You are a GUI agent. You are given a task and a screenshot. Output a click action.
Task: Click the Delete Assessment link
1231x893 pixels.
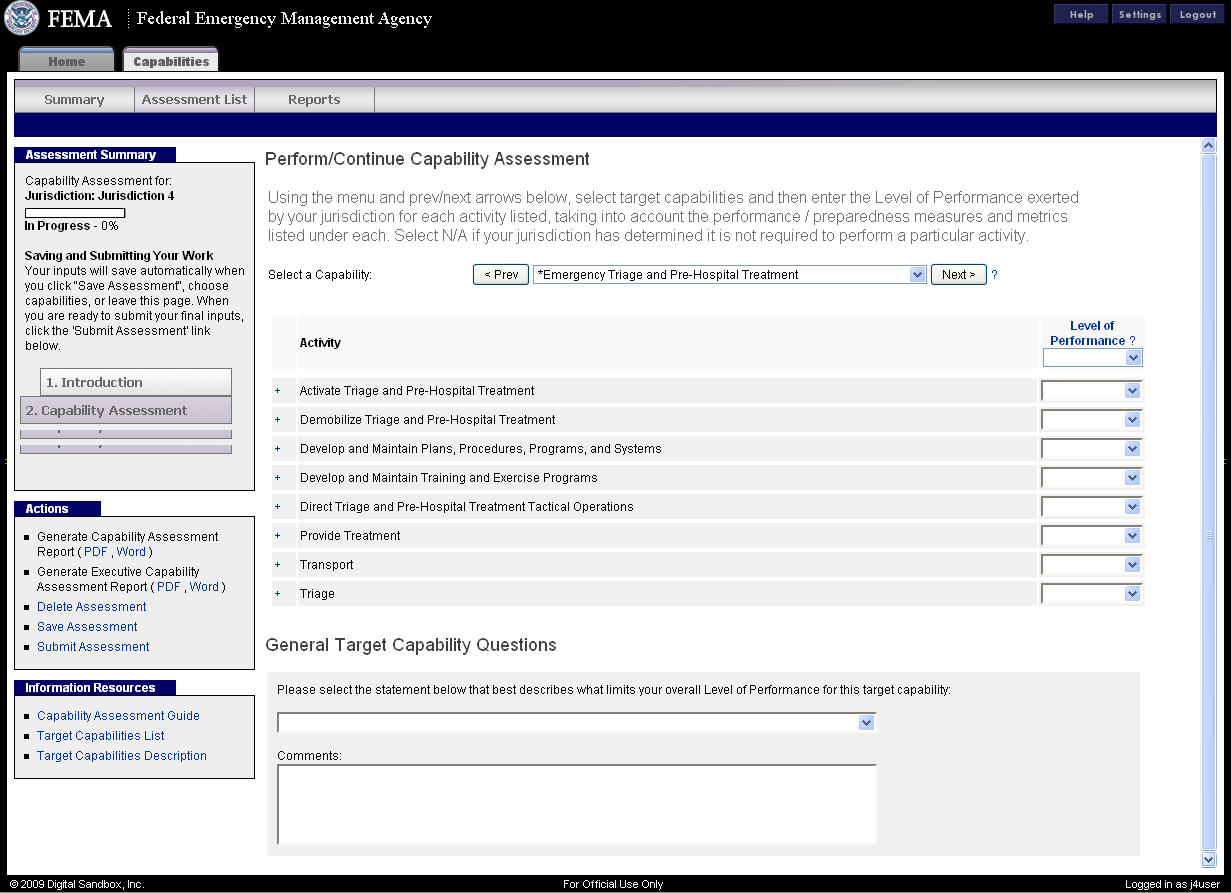(x=92, y=607)
